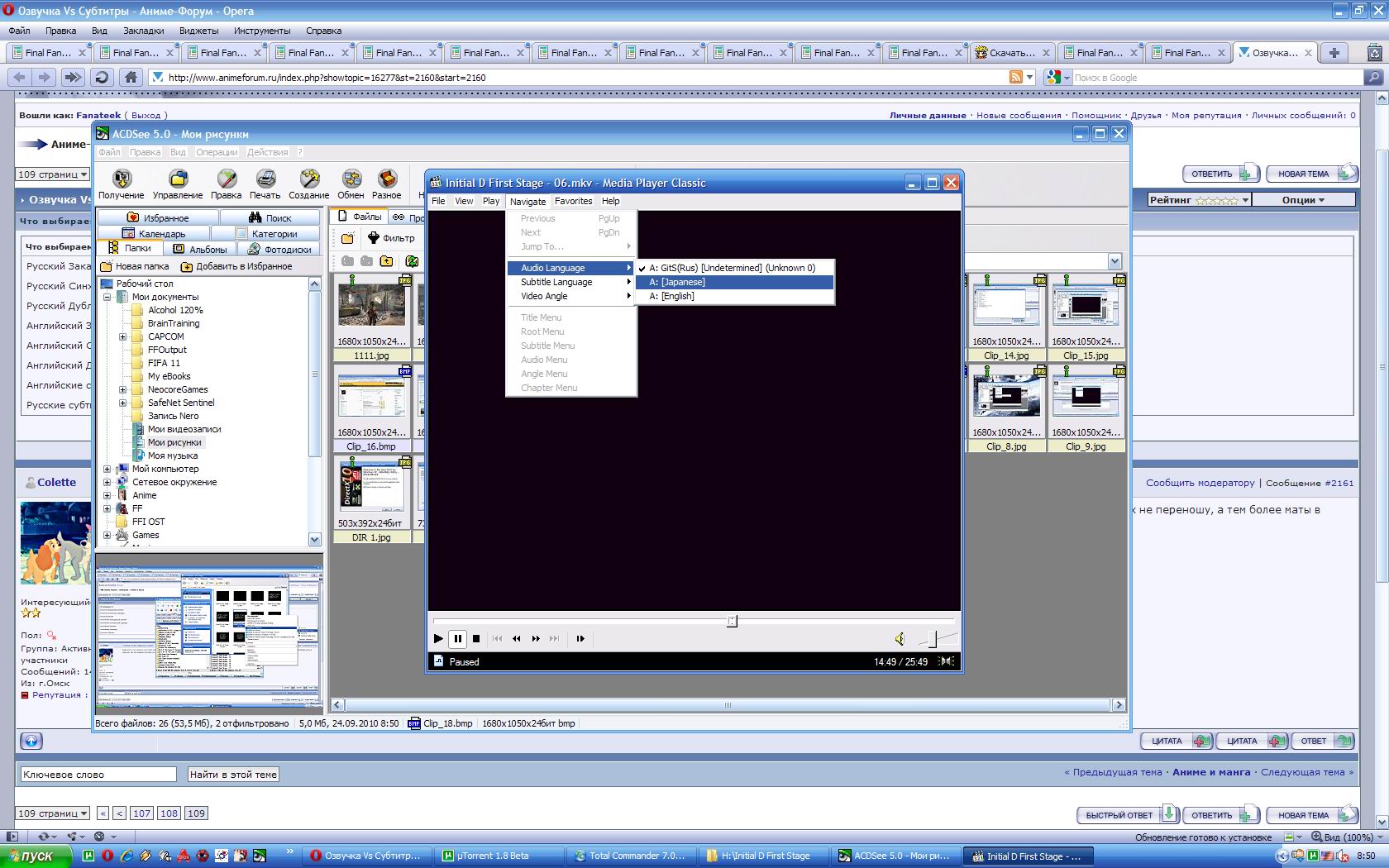Click the RSS feed icon in address bar
This screenshot has width=1389, height=868.
click(1015, 77)
